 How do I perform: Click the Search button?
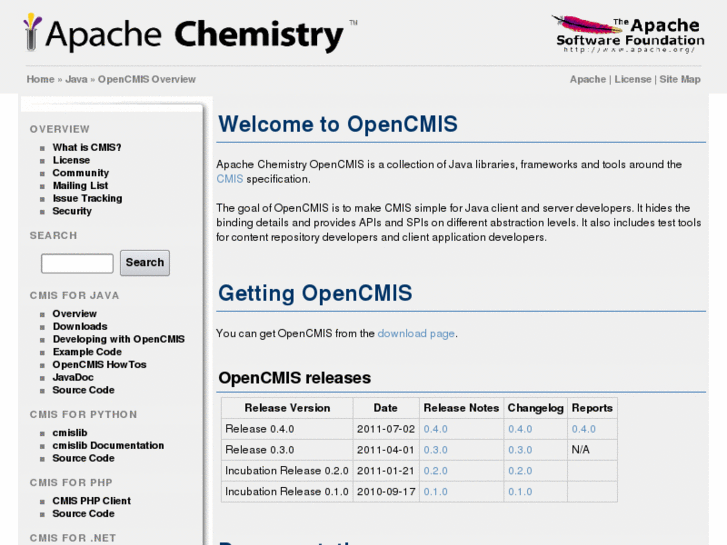(x=145, y=263)
